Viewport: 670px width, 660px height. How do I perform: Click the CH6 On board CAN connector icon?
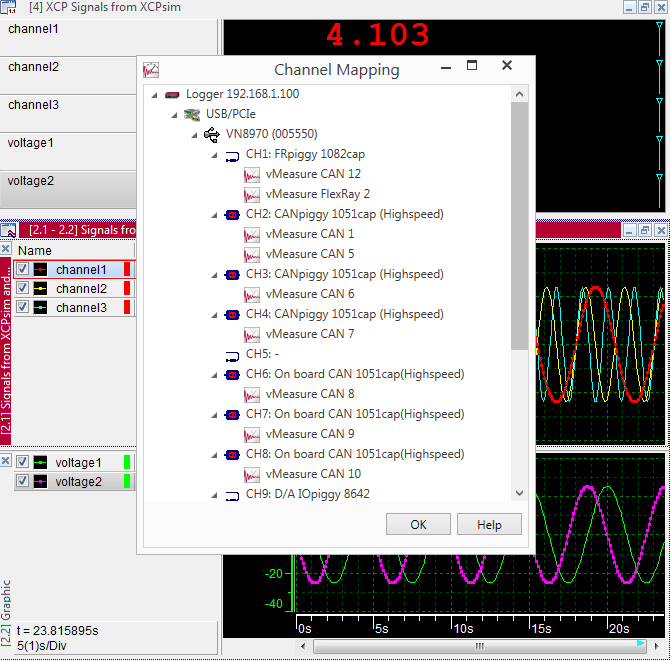(232, 375)
